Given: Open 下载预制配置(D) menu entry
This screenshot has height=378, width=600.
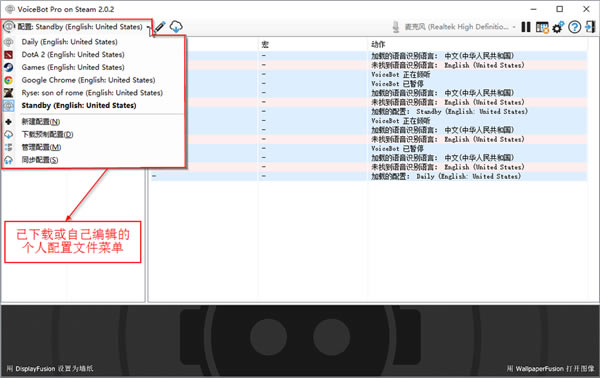Looking at the screenshot, I should (x=47, y=134).
